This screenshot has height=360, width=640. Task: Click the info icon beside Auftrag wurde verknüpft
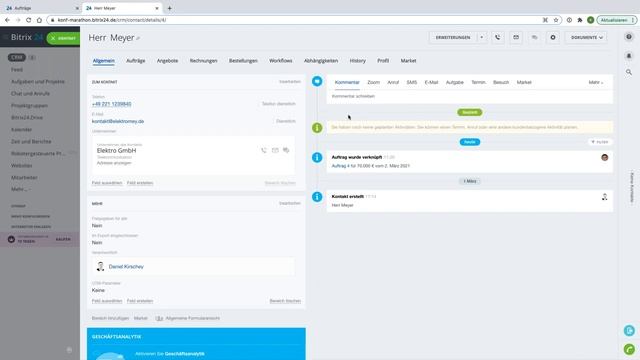(317, 158)
